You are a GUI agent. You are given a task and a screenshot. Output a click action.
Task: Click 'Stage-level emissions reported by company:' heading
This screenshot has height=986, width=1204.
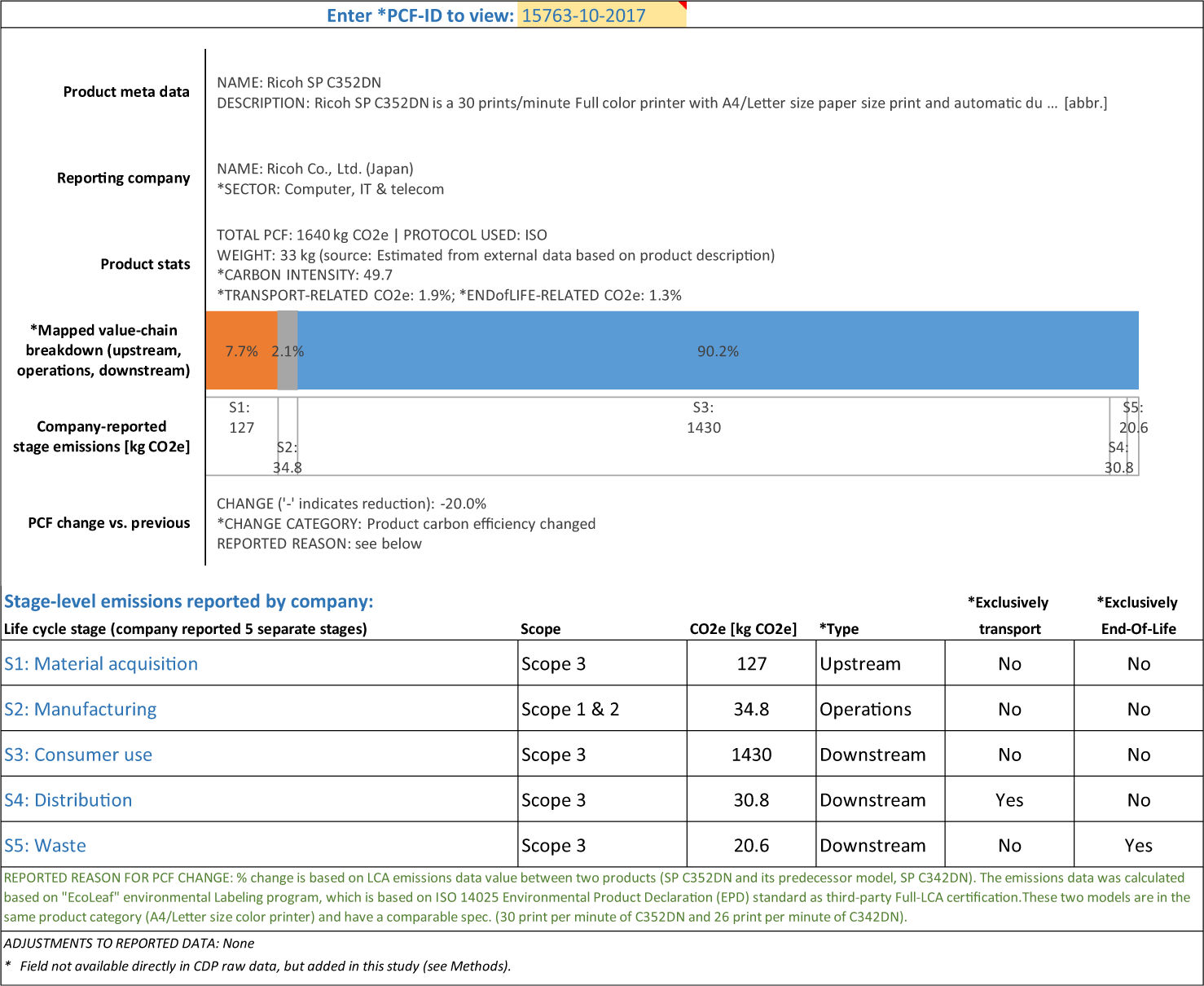pyautogui.click(x=189, y=601)
